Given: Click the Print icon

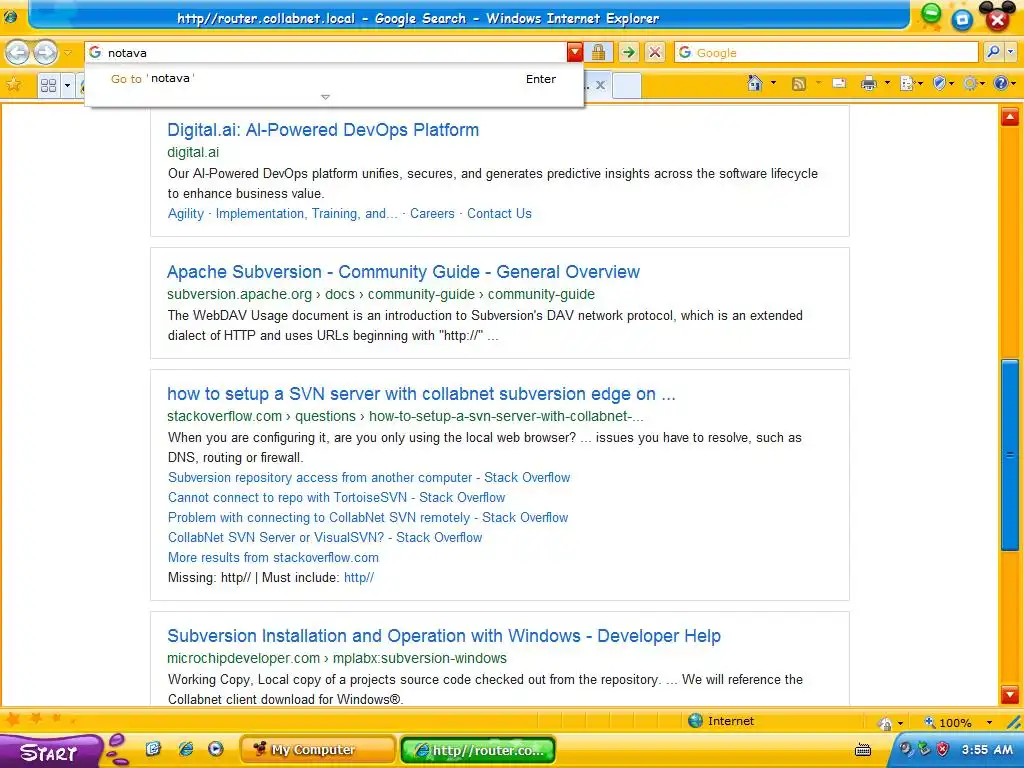Looking at the screenshot, I should point(869,83).
